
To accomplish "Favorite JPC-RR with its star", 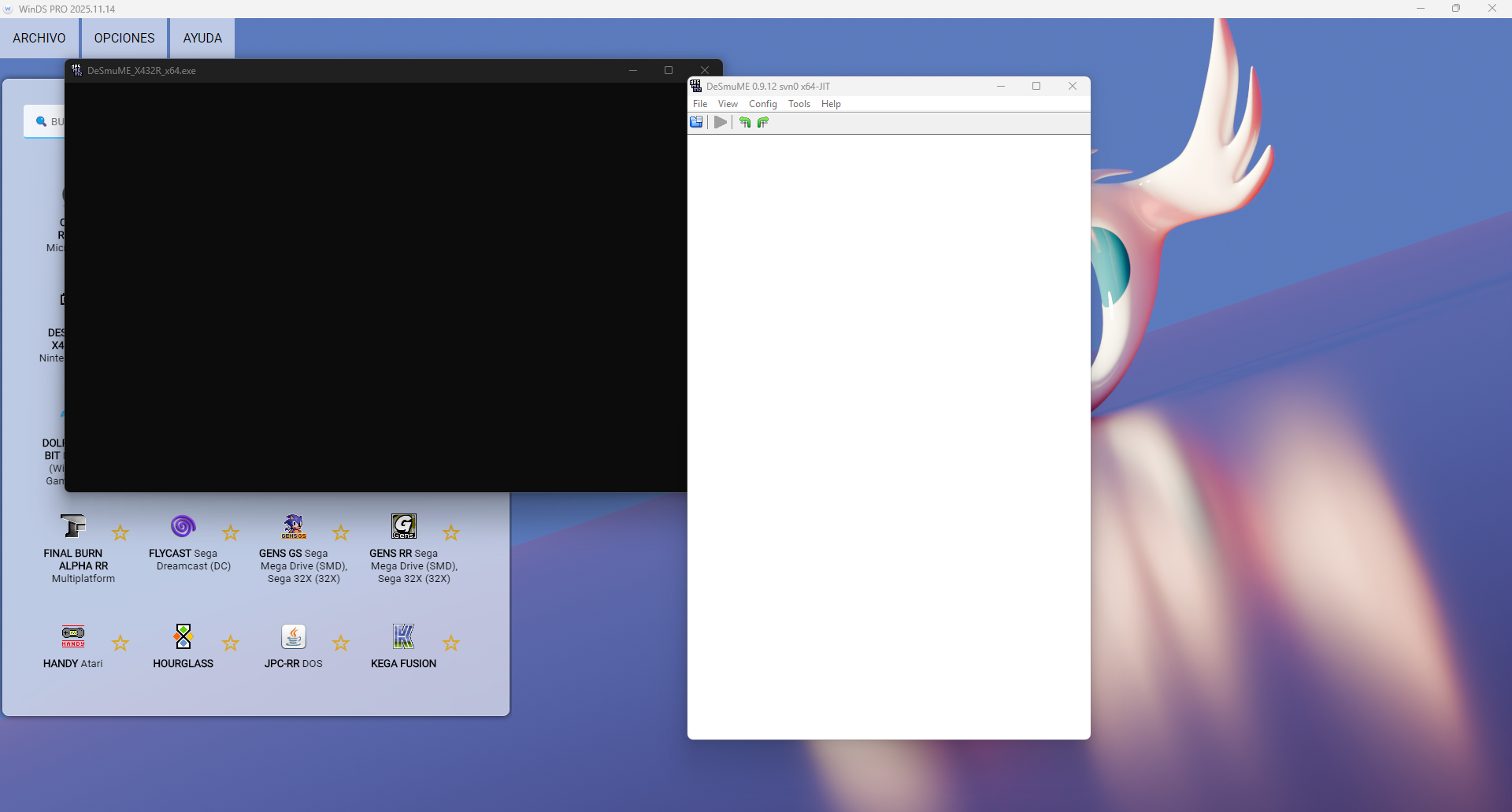I will pyautogui.click(x=341, y=643).
